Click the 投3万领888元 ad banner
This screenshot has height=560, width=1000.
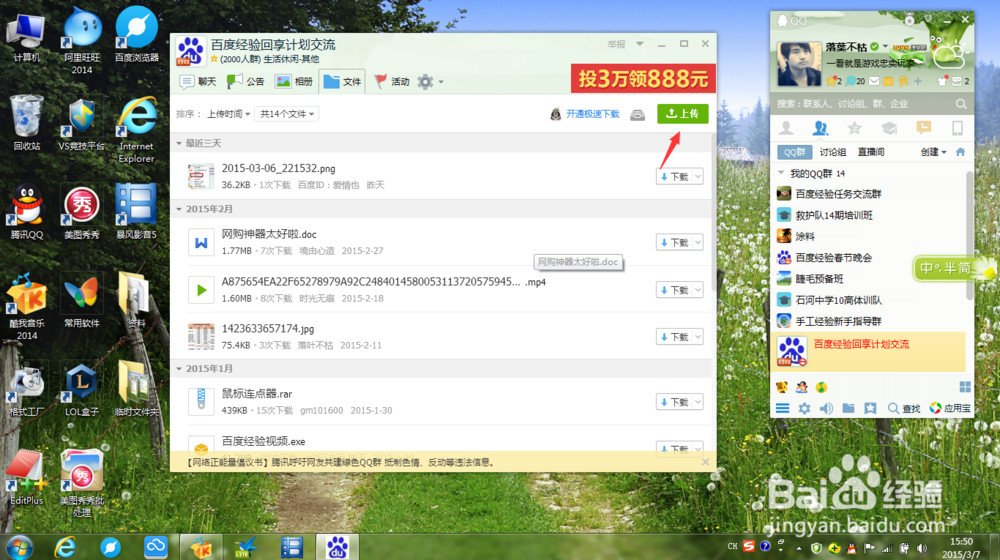pyautogui.click(x=643, y=78)
